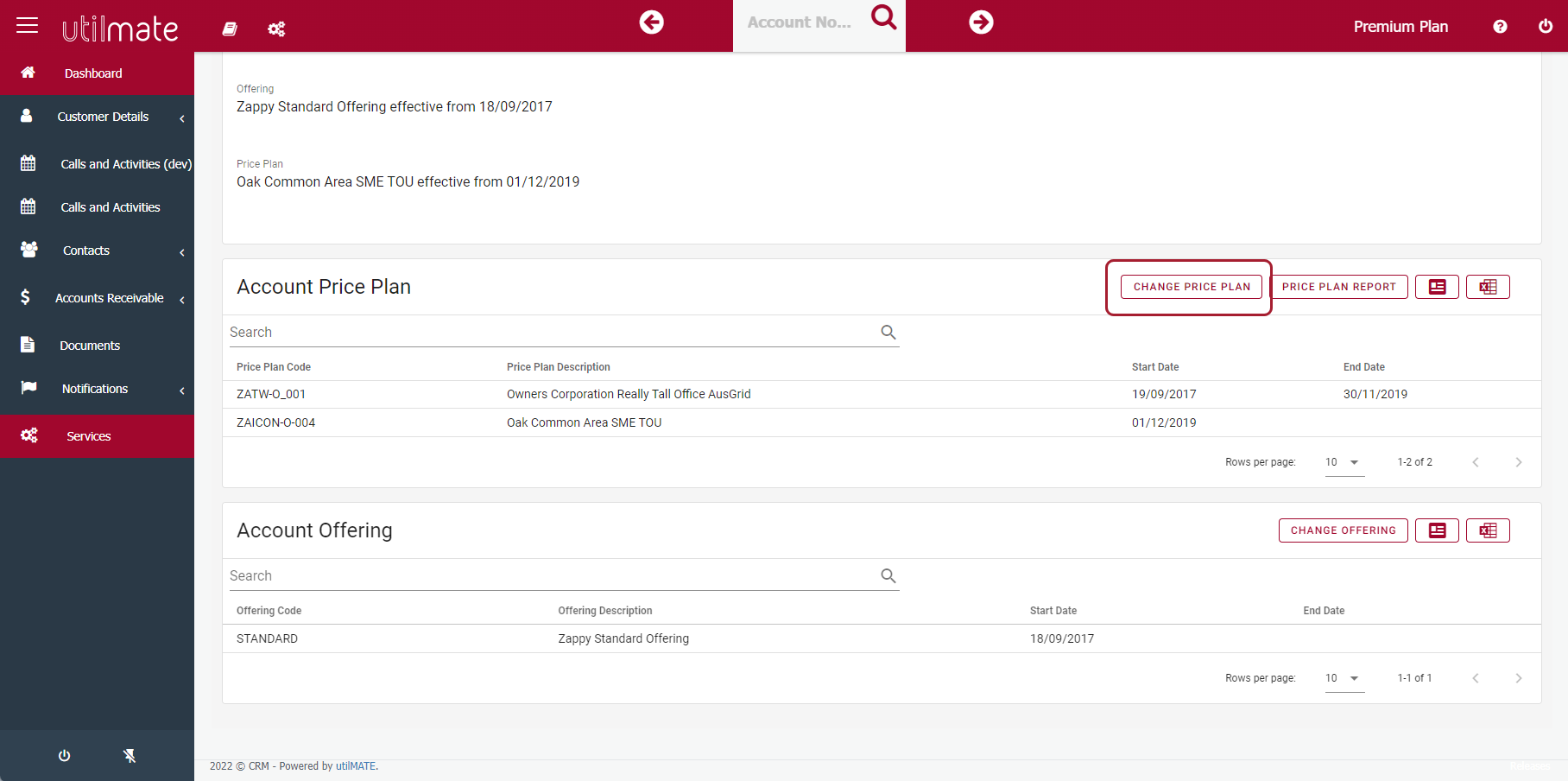Export Account Price Plan to Excel
This screenshot has width=1568, height=781.
[1488, 287]
